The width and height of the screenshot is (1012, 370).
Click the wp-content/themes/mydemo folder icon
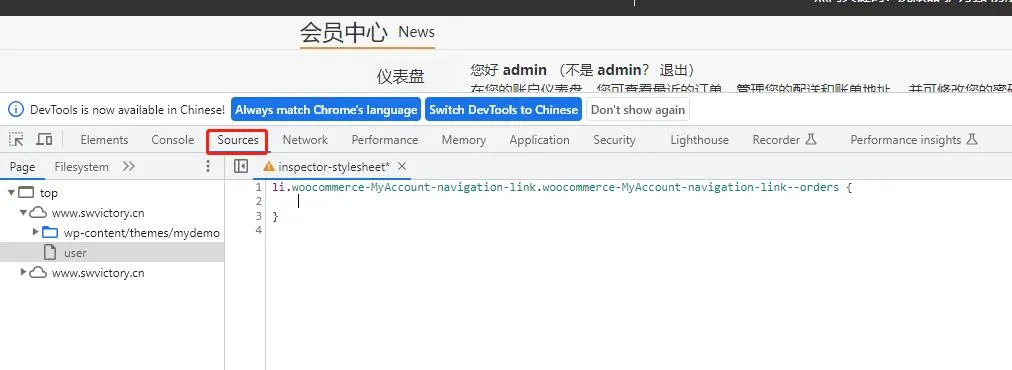50,232
